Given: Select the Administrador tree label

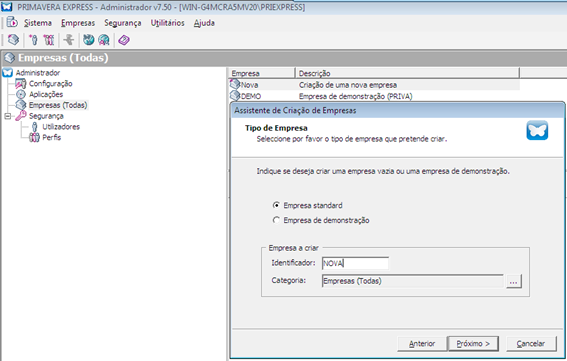Looking at the screenshot, I should tap(38, 73).
